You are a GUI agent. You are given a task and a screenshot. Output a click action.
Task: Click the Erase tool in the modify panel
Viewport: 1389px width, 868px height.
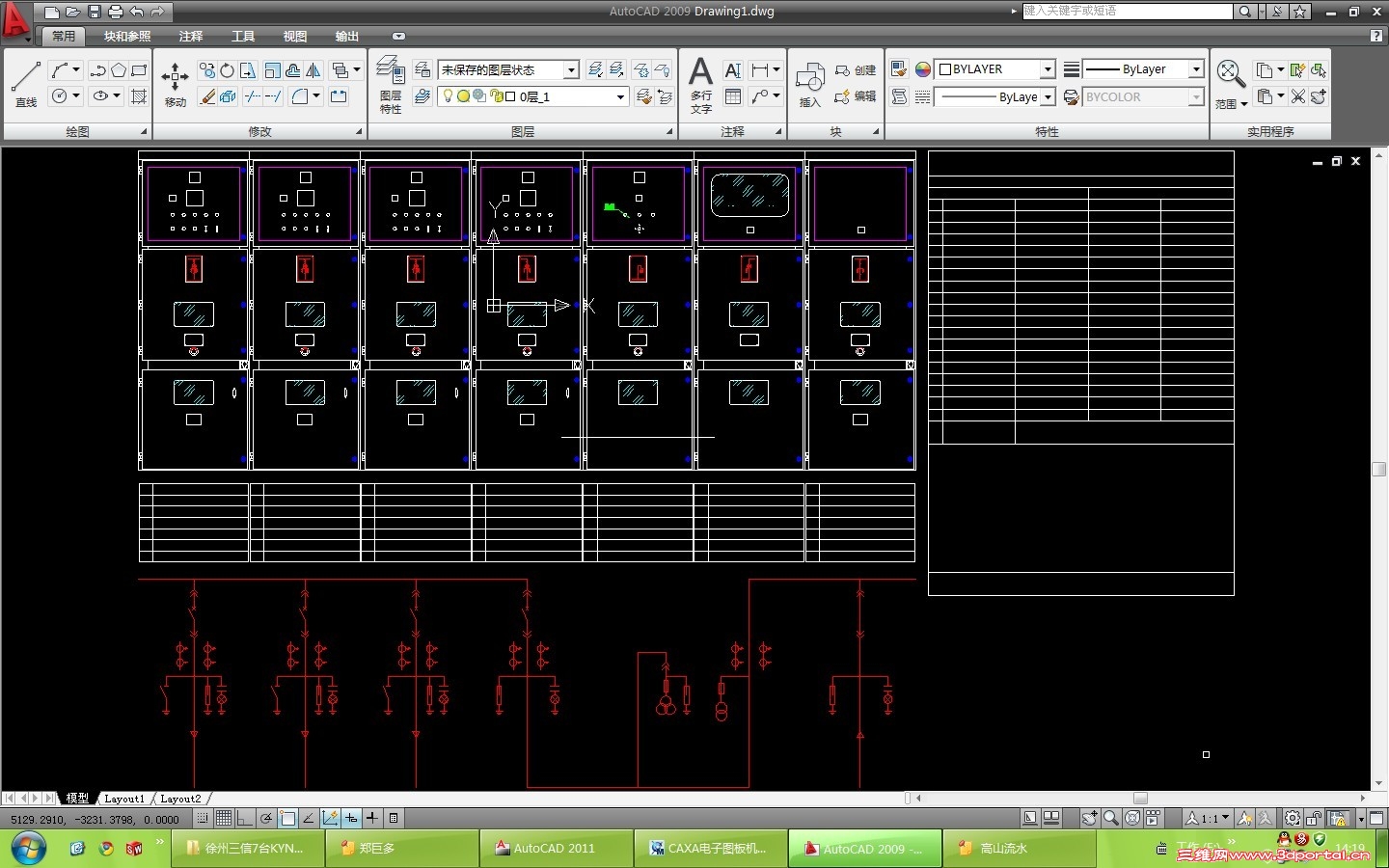coord(207,95)
